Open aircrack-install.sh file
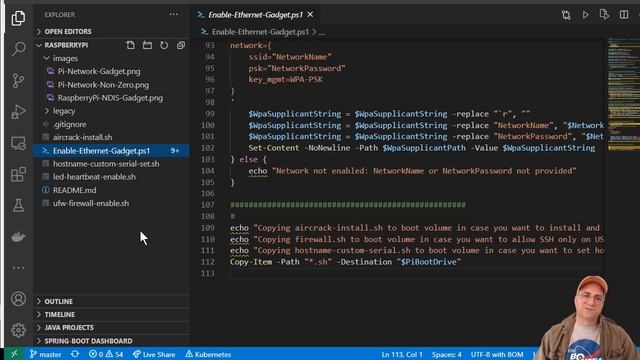 coord(82,137)
